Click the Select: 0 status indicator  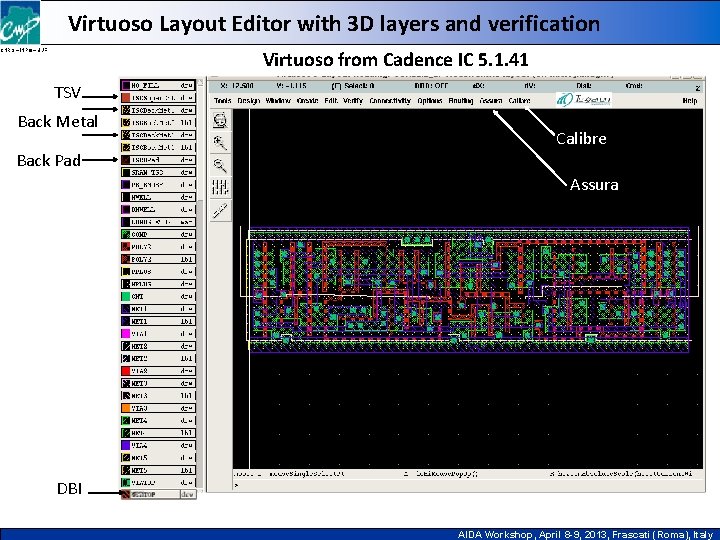point(353,86)
